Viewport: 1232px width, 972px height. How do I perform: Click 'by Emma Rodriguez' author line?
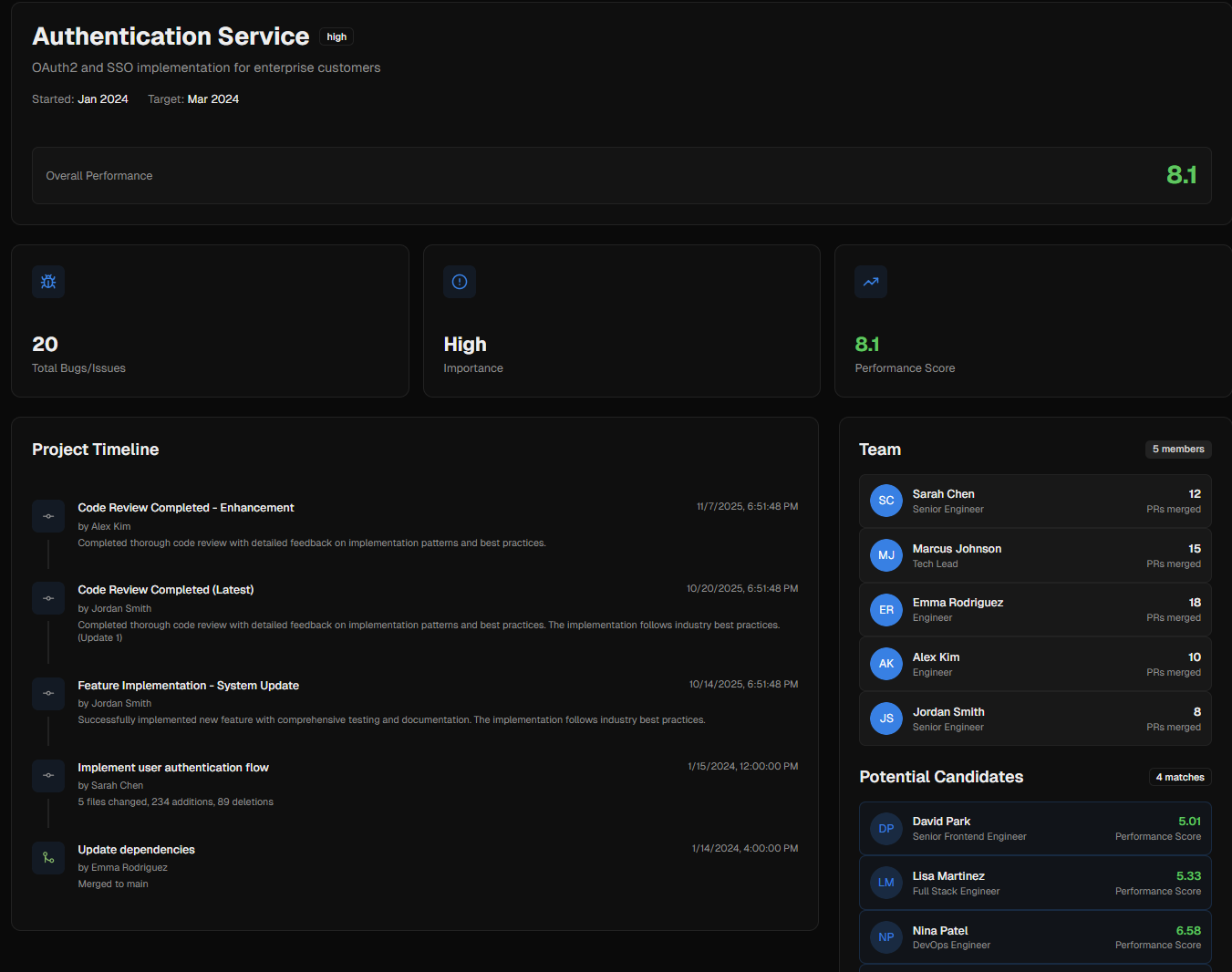click(x=123, y=868)
